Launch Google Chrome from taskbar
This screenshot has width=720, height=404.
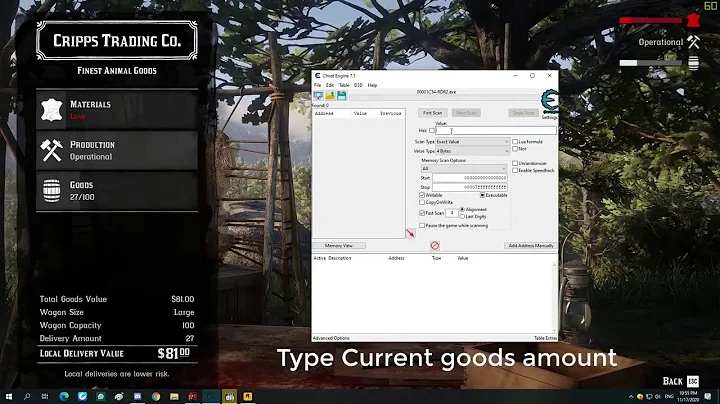[x=156, y=396]
